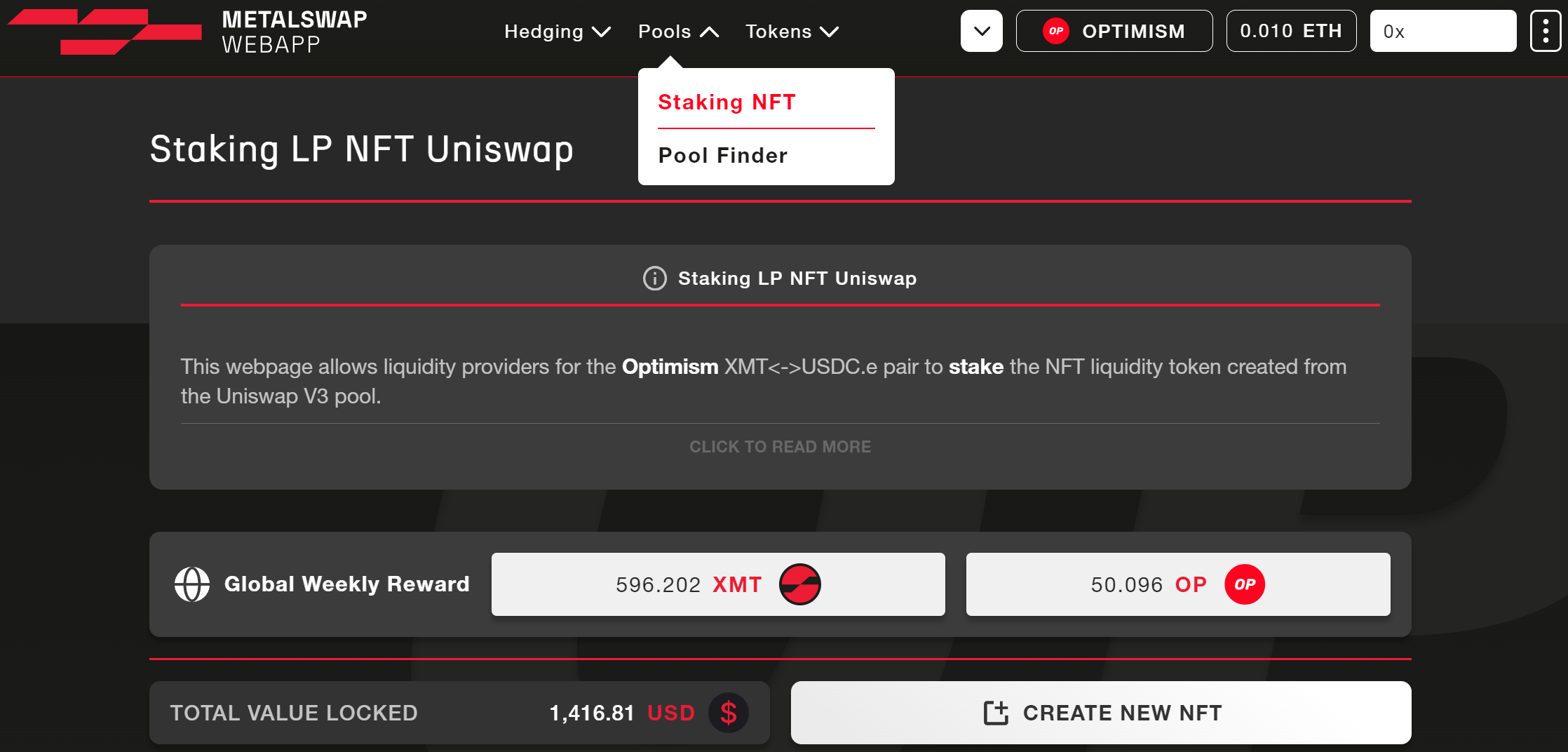Collapse the Pools dropdown menu
Screen dimensions: 1568x752
(678, 32)
